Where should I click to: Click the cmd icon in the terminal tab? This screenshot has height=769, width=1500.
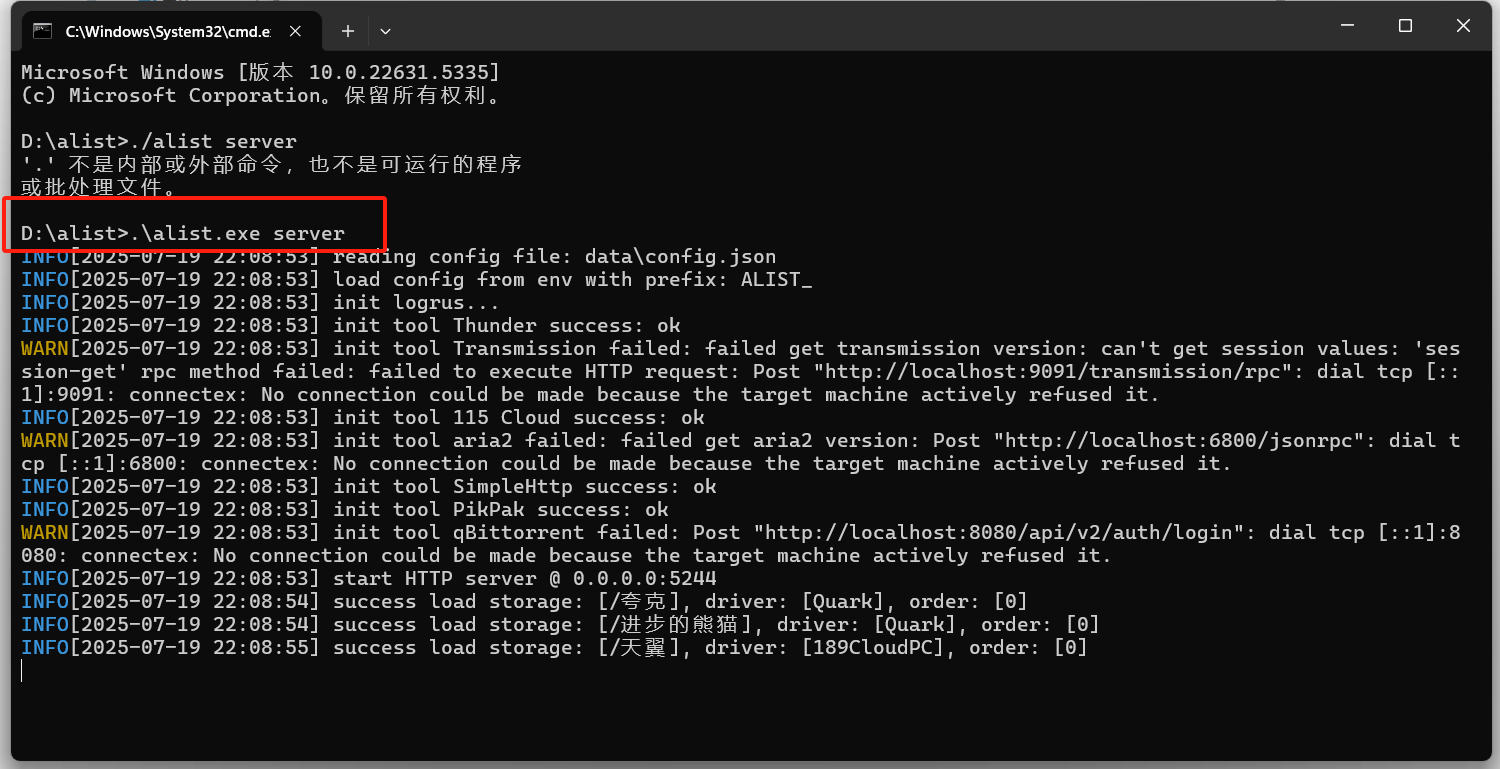(42, 31)
